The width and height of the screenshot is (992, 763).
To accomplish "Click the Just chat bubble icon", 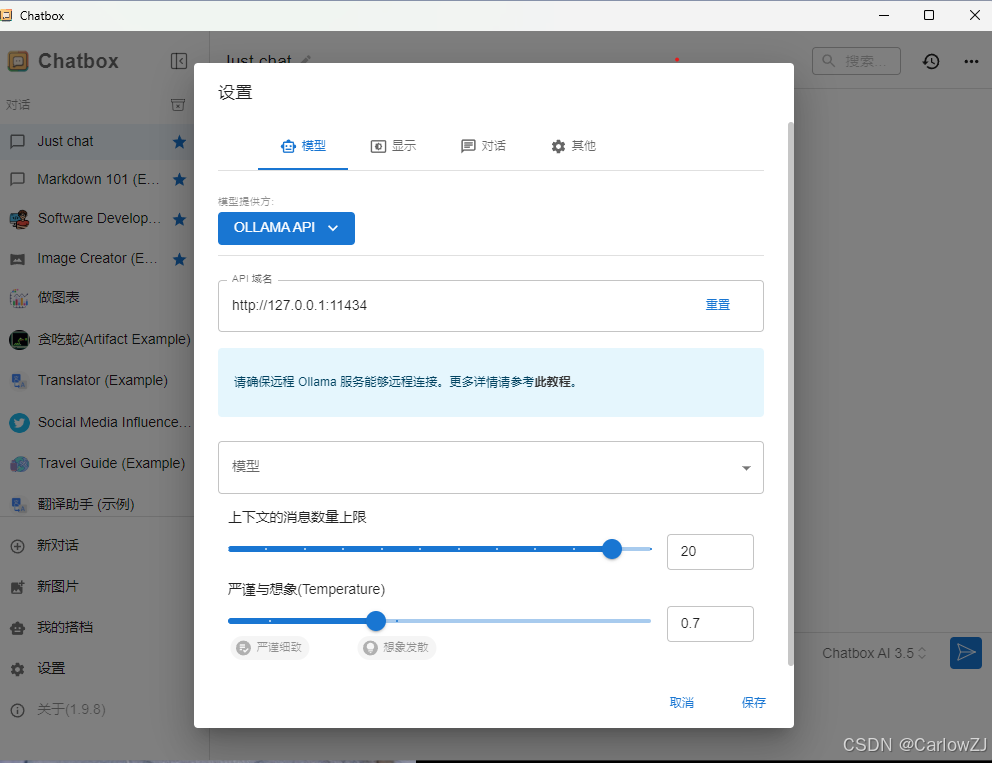I will pyautogui.click(x=18, y=141).
